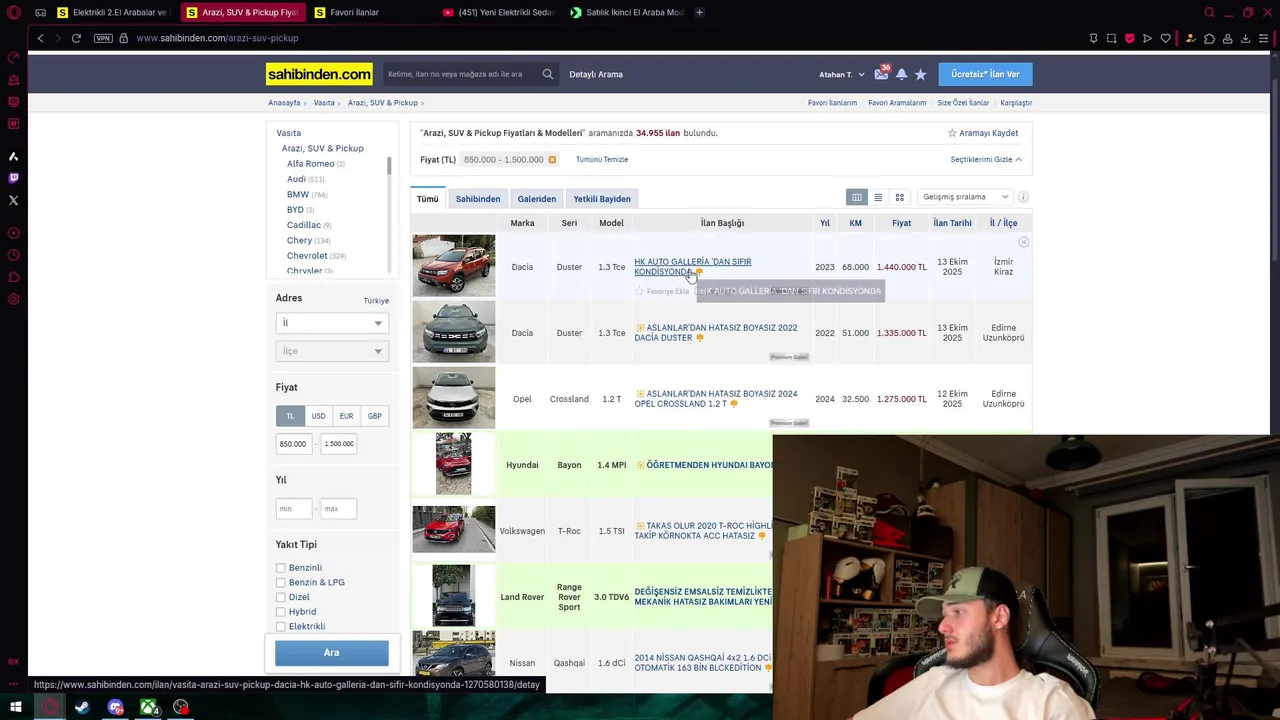Check the Benzin & LPG fuel type
Screen dimensions: 1280x720
point(281,582)
